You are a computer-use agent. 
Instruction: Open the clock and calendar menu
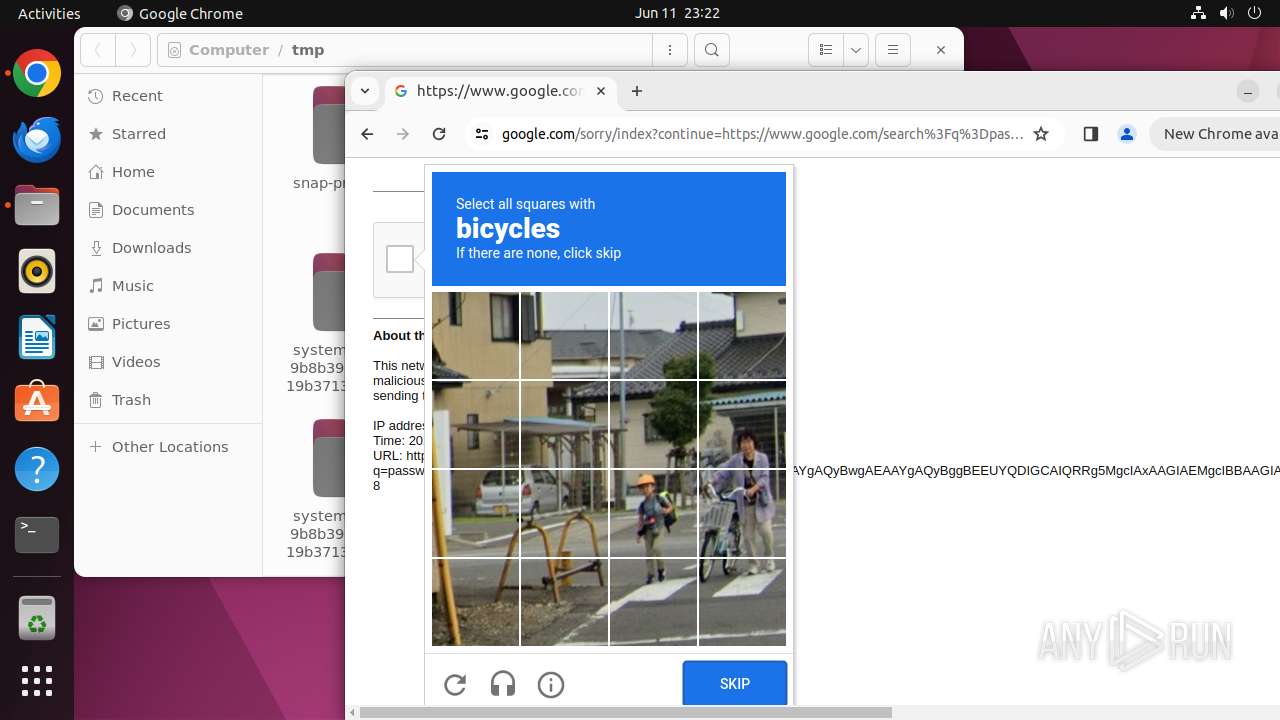tap(677, 13)
